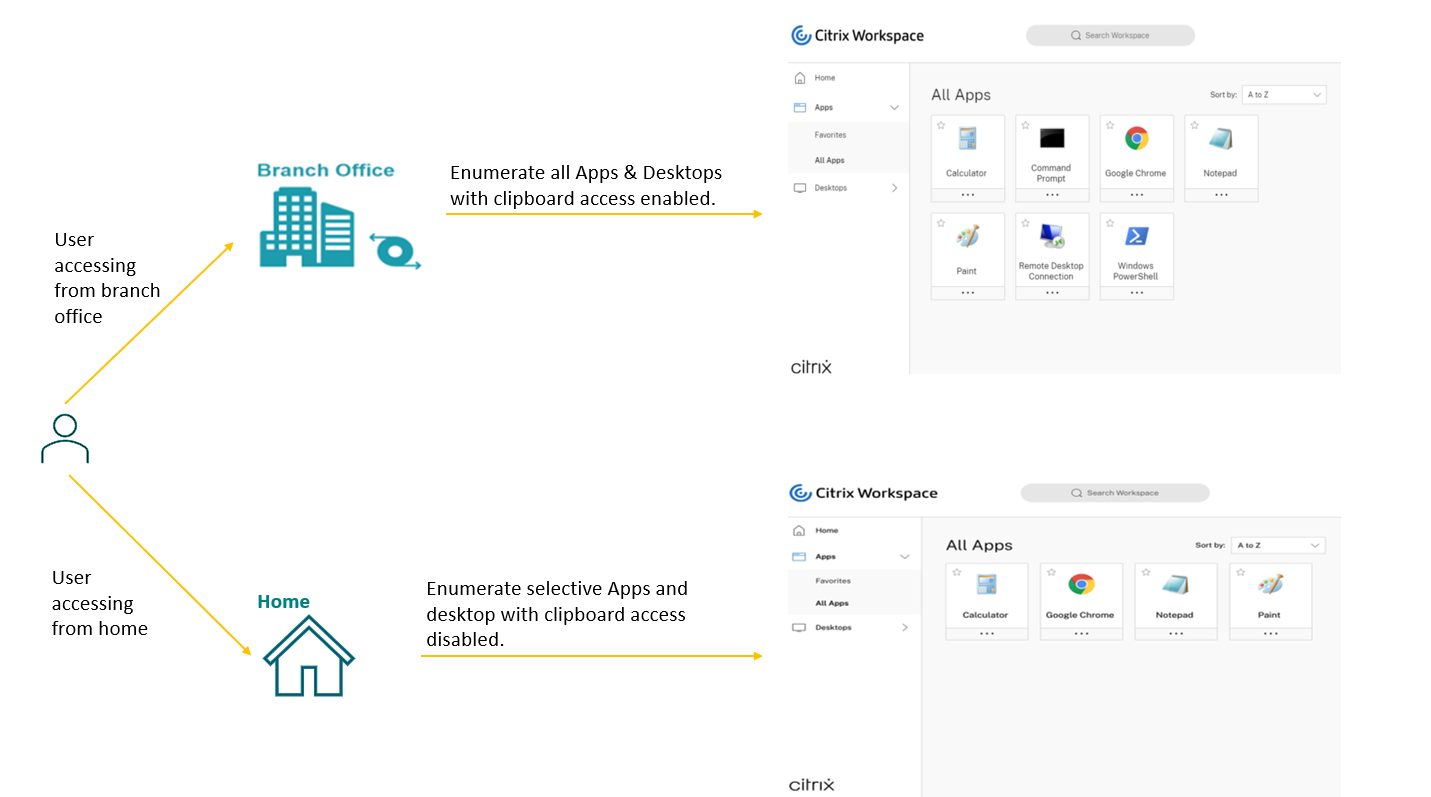Image resolution: width=1431 pixels, height=797 pixels.
Task: Click the All Apps sidebar entry
Action: [829, 160]
